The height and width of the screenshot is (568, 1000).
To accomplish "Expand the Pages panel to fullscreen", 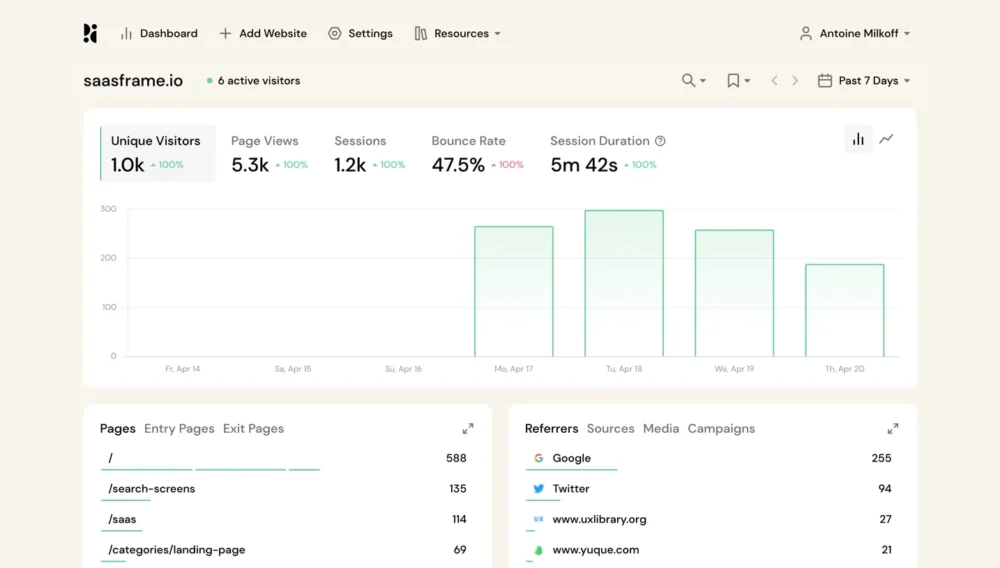I will (x=468, y=429).
